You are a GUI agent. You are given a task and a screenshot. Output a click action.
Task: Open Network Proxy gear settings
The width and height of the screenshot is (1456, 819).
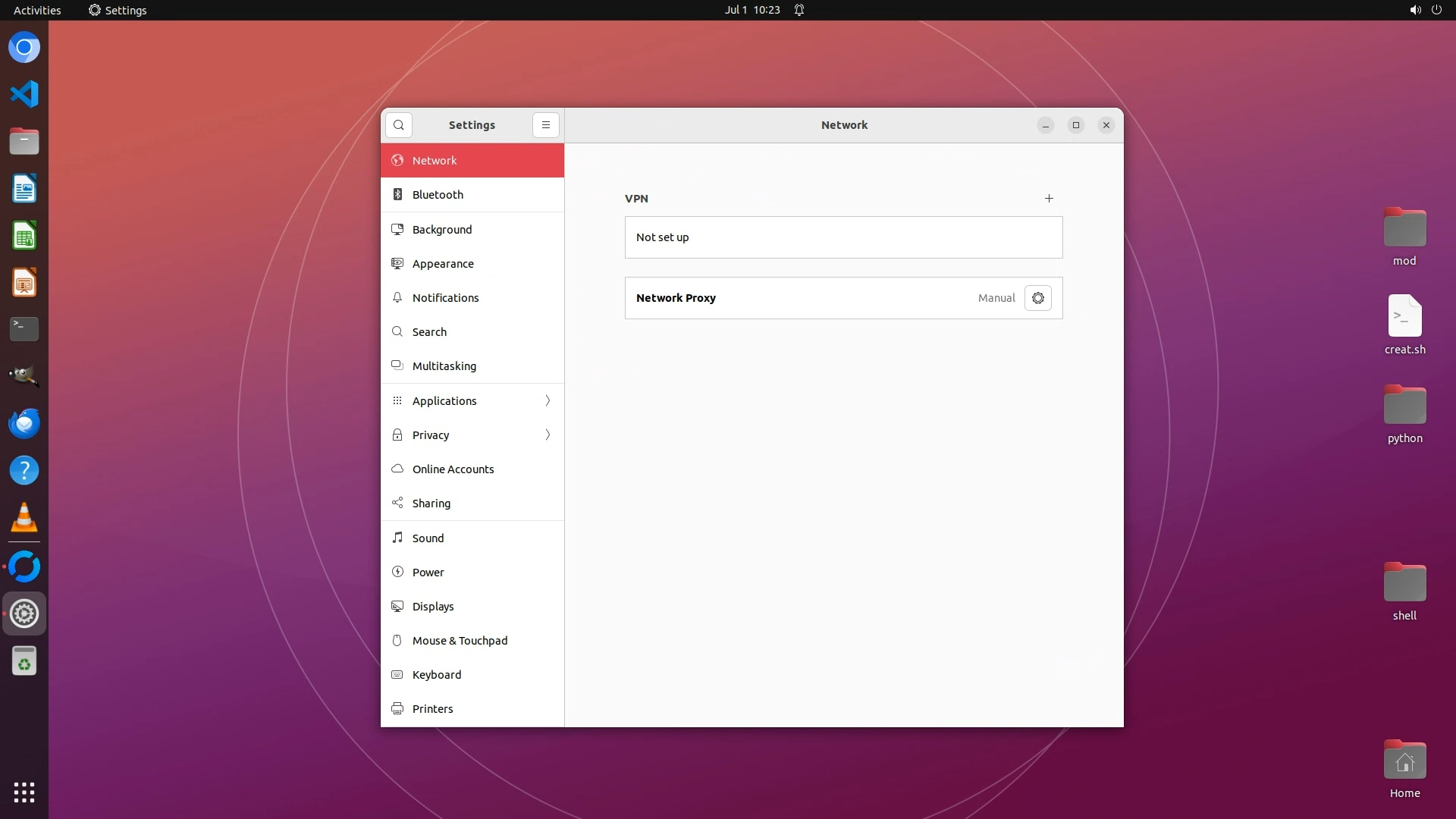pos(1037,298)
